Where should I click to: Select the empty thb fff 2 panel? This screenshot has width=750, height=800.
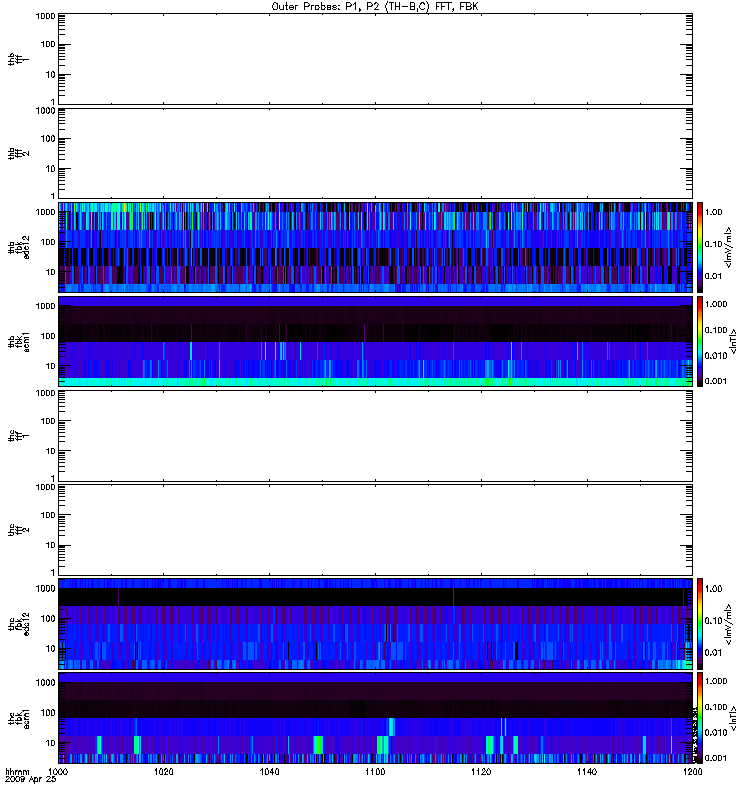(375, 154)
